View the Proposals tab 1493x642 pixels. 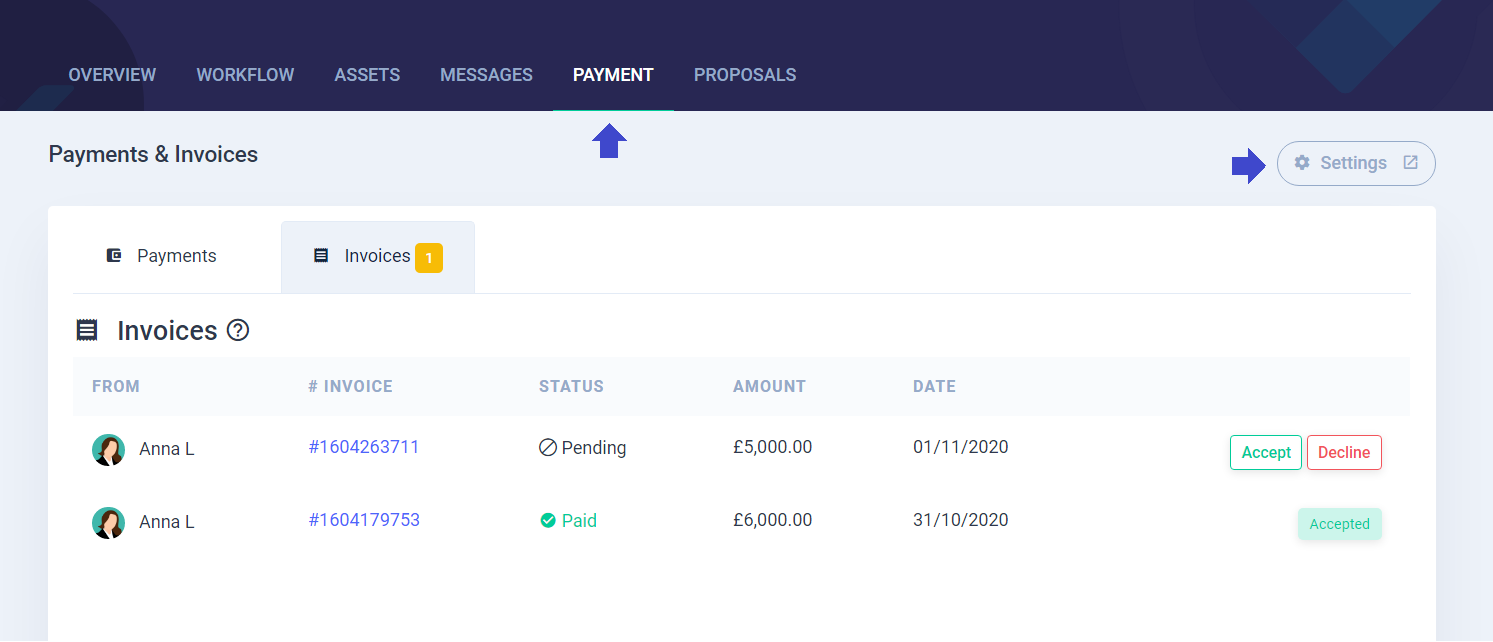[745, 75]
